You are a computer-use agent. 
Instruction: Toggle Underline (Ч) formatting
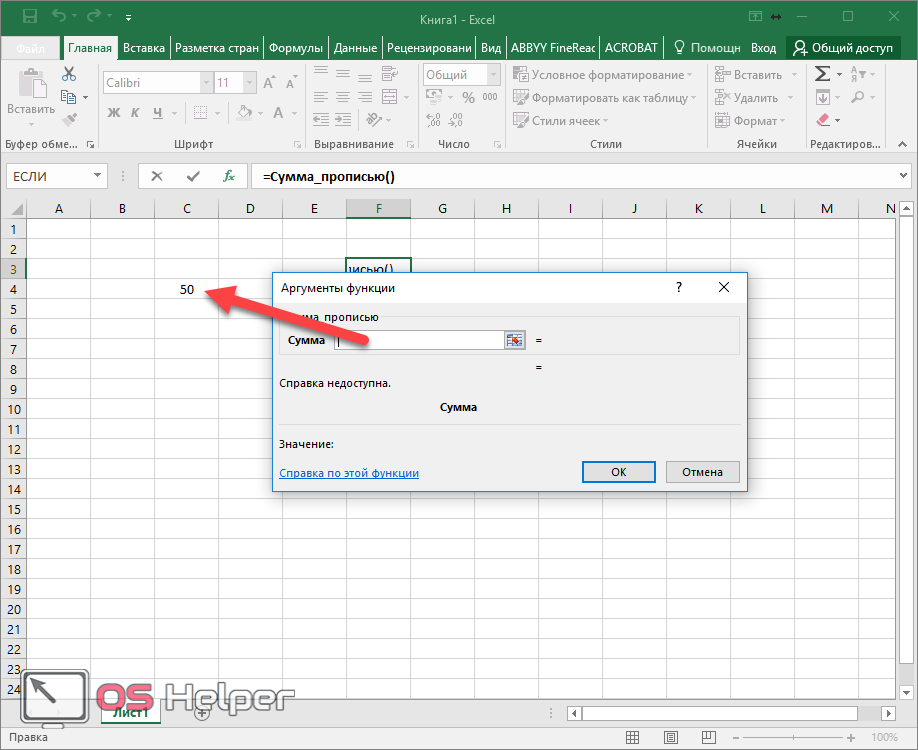(x=158, y=113)
